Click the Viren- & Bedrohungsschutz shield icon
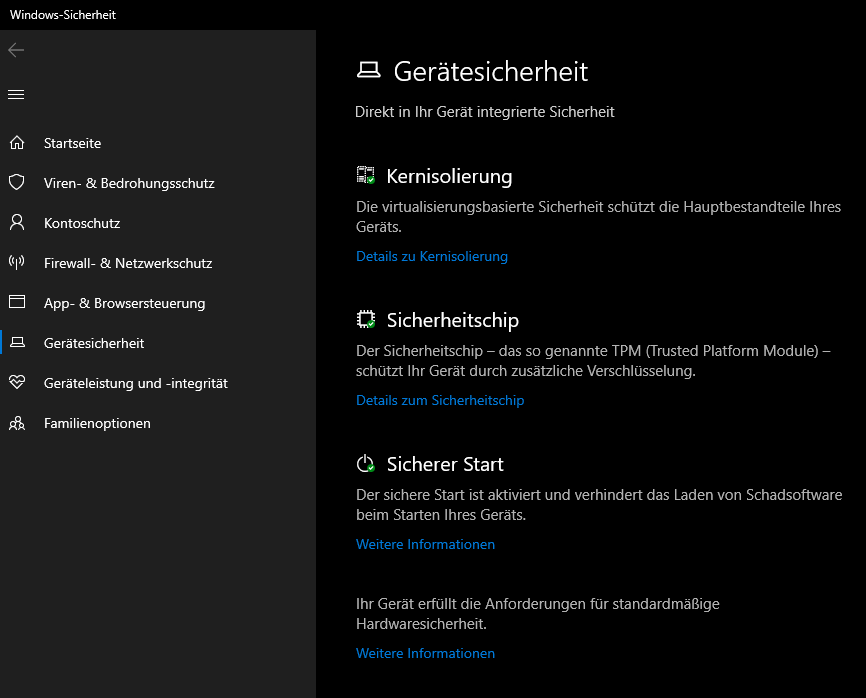Image resolution: width=866 pixels, height=698 pixels. pos(16,183)
